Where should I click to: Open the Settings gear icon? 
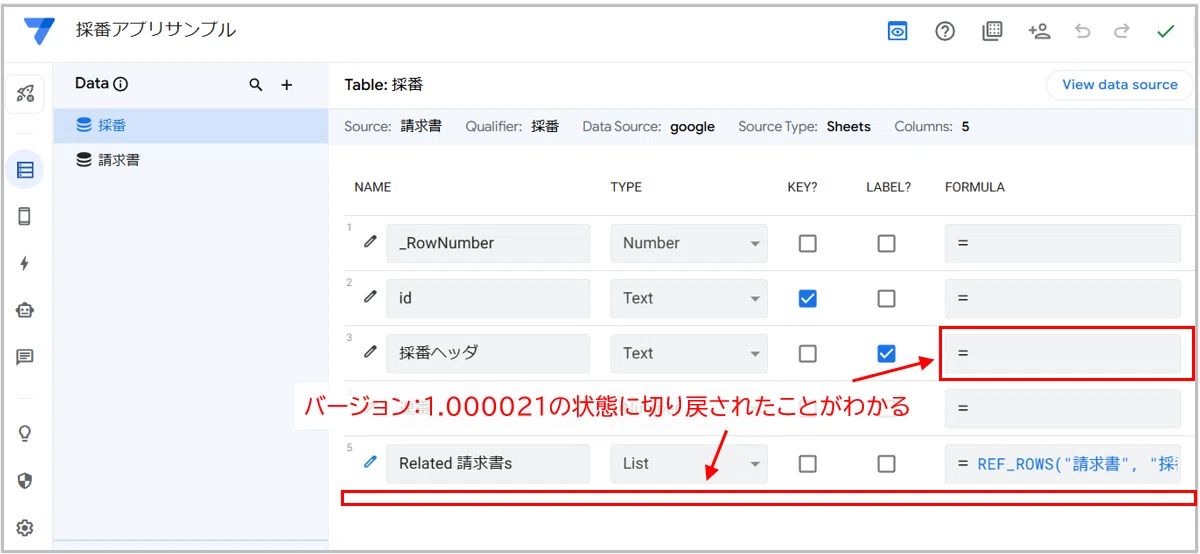pos(25,527)
